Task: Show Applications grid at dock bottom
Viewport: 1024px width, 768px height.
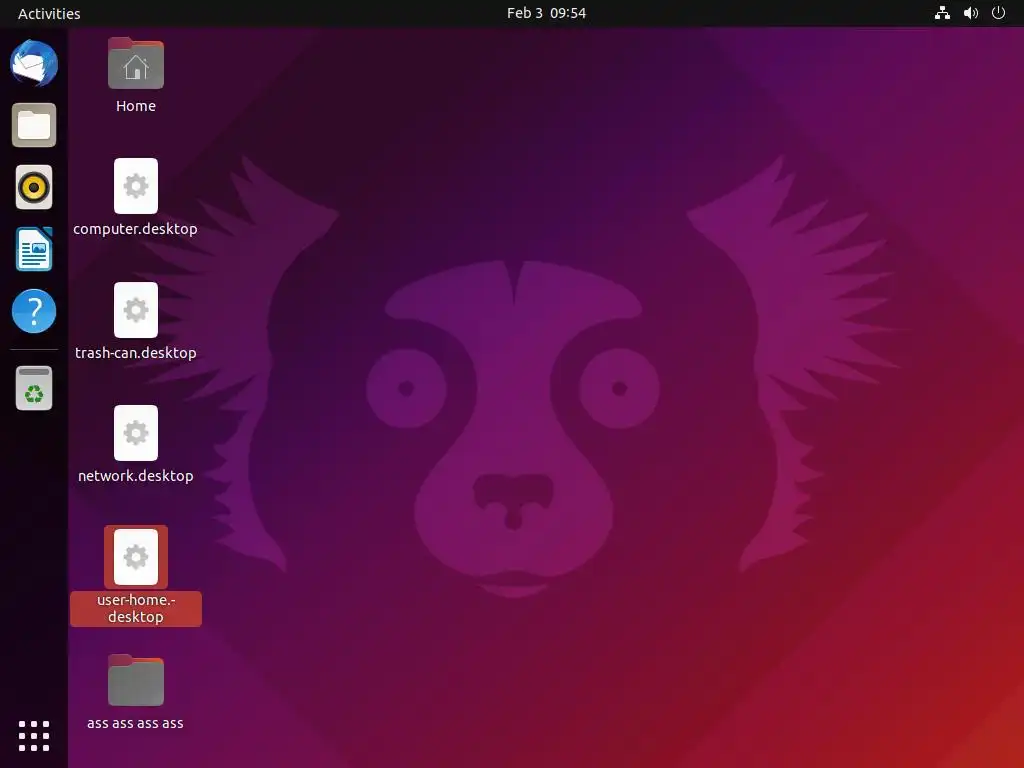Action: [34, 736]
